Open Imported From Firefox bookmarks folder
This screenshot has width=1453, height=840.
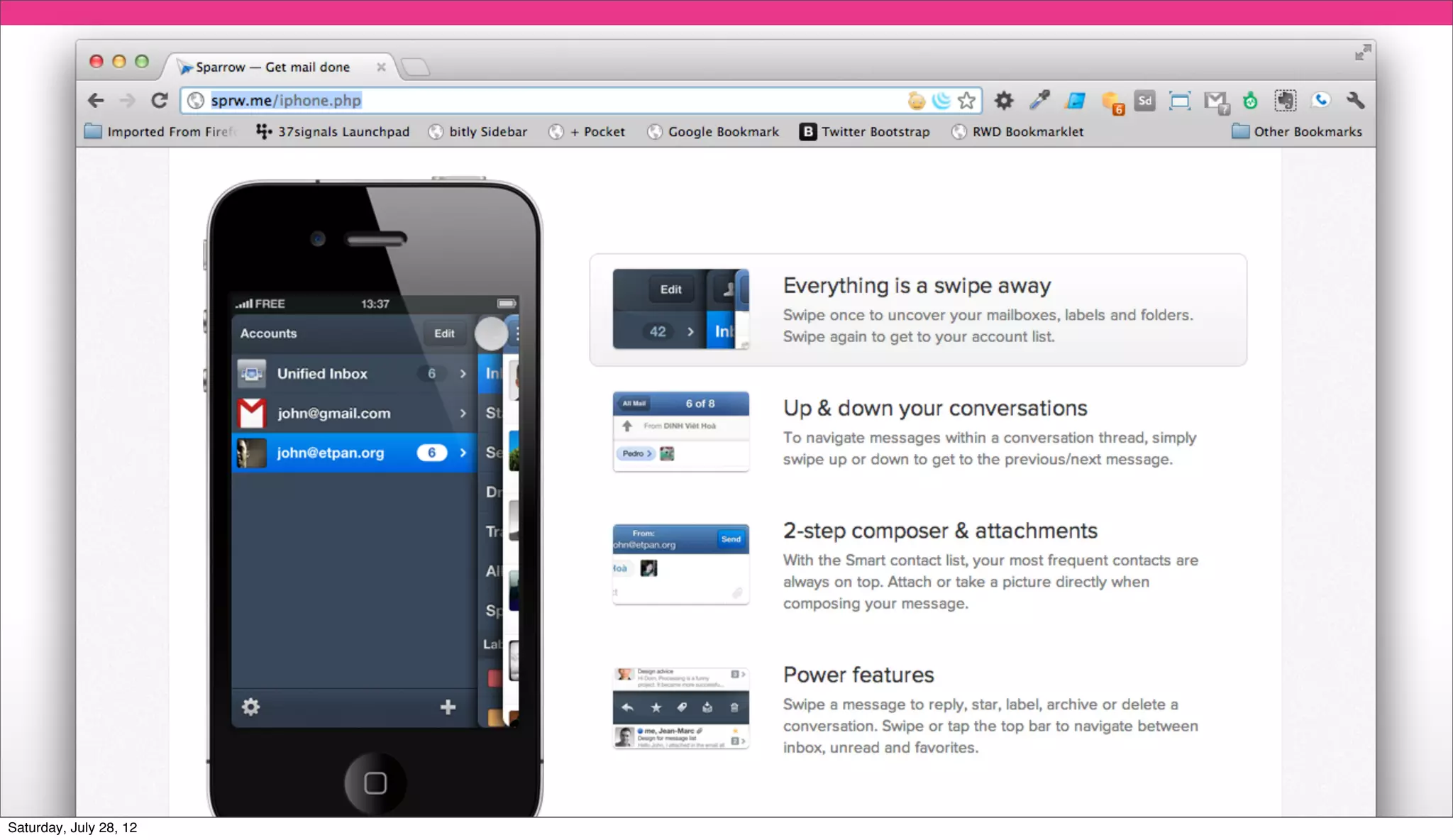160,131
